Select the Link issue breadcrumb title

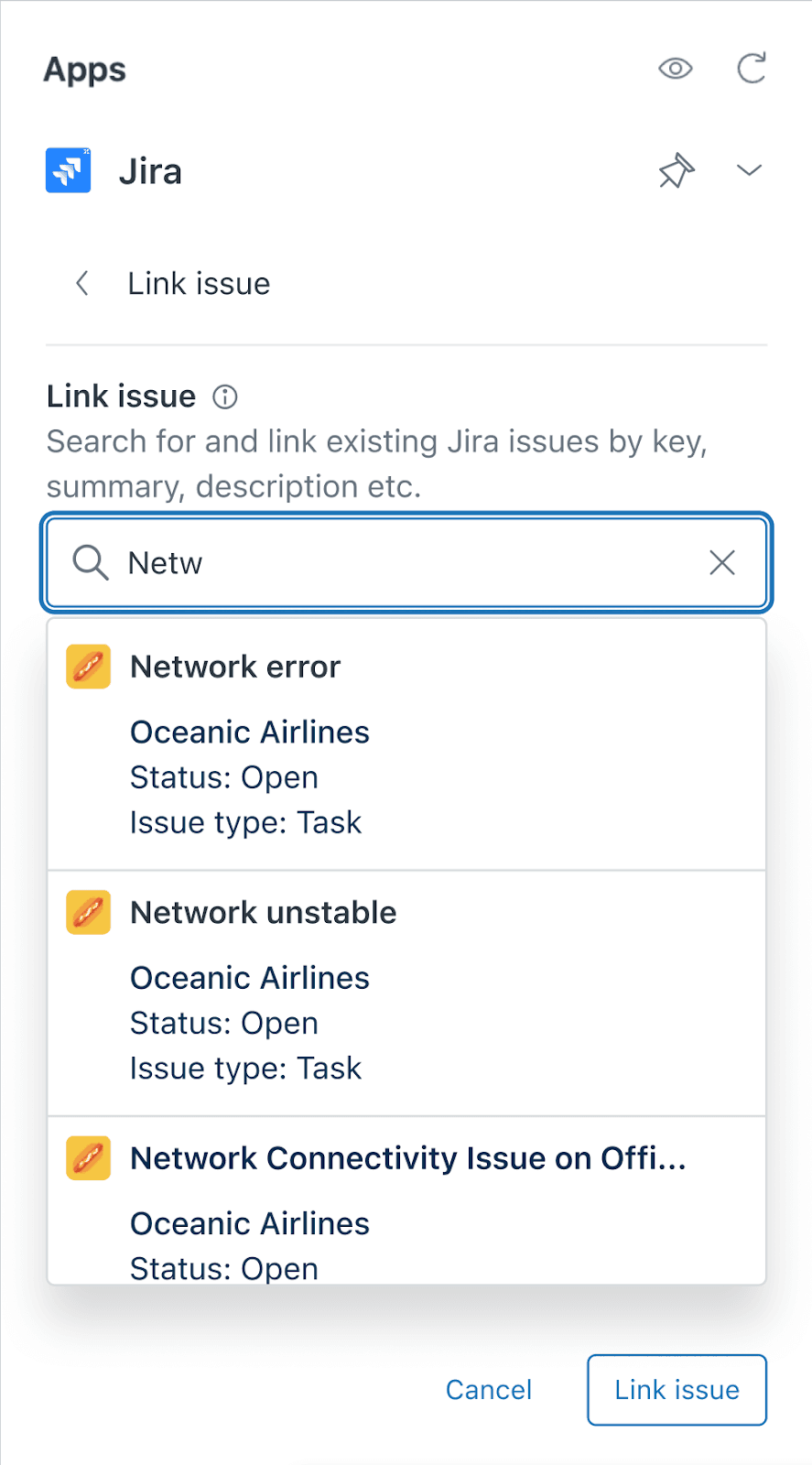(x=198, y=283)
